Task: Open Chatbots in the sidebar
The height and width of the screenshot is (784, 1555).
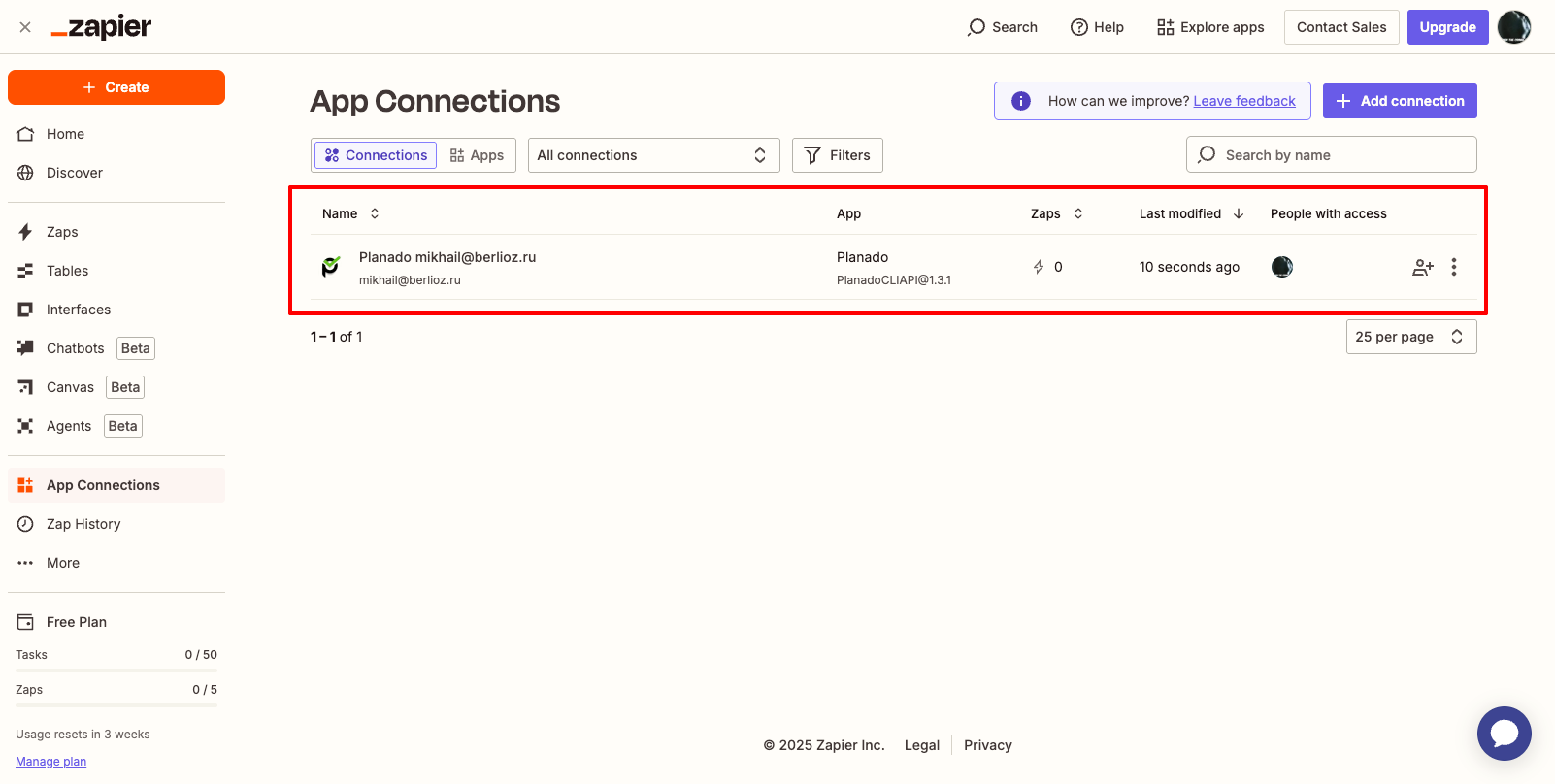Action: point(116,348)
